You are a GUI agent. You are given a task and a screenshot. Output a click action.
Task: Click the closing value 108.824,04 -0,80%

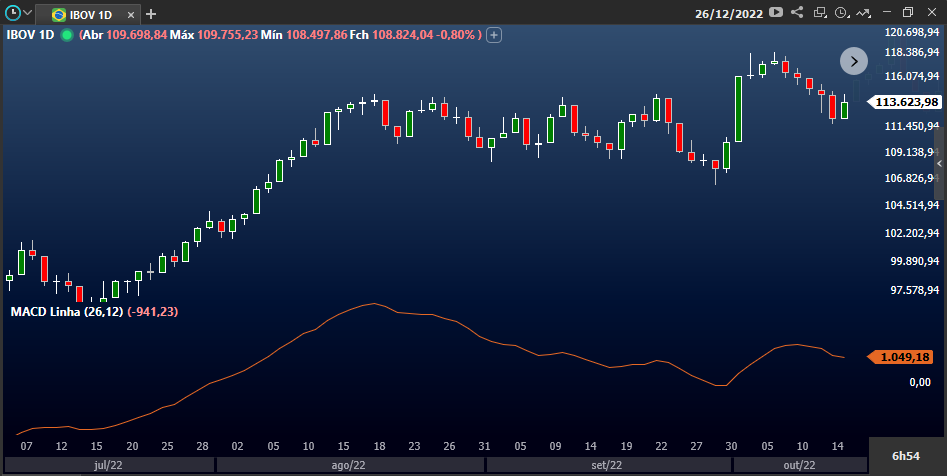(x=423, y=34)
